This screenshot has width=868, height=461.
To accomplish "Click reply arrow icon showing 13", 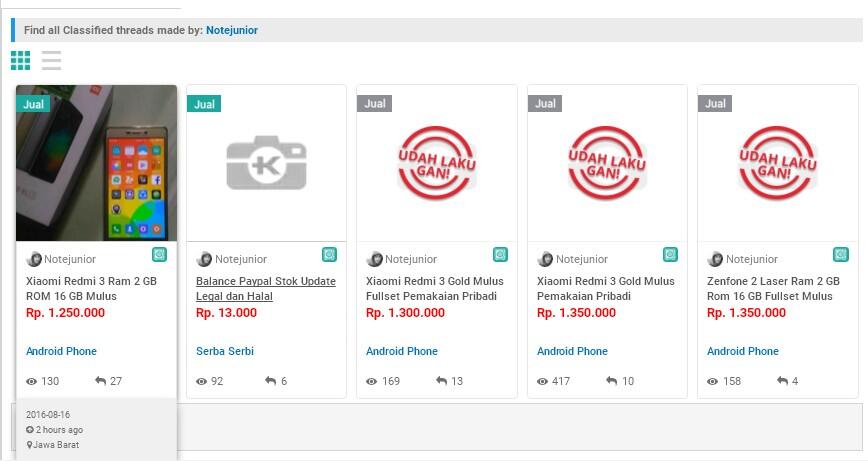I will [x=441, y=381].
